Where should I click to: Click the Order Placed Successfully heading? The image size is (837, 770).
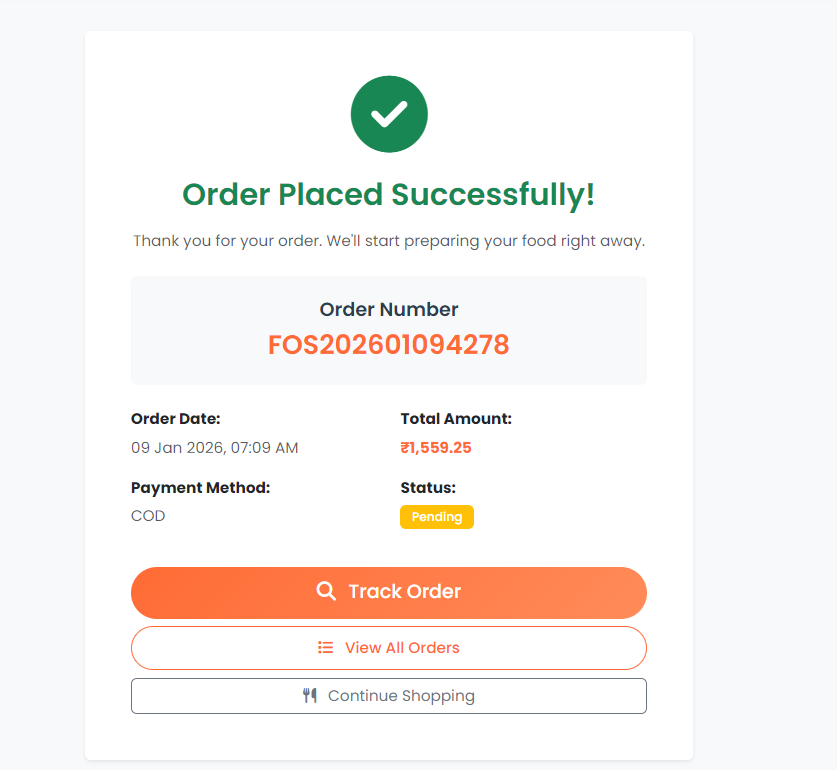click(388, 194)
